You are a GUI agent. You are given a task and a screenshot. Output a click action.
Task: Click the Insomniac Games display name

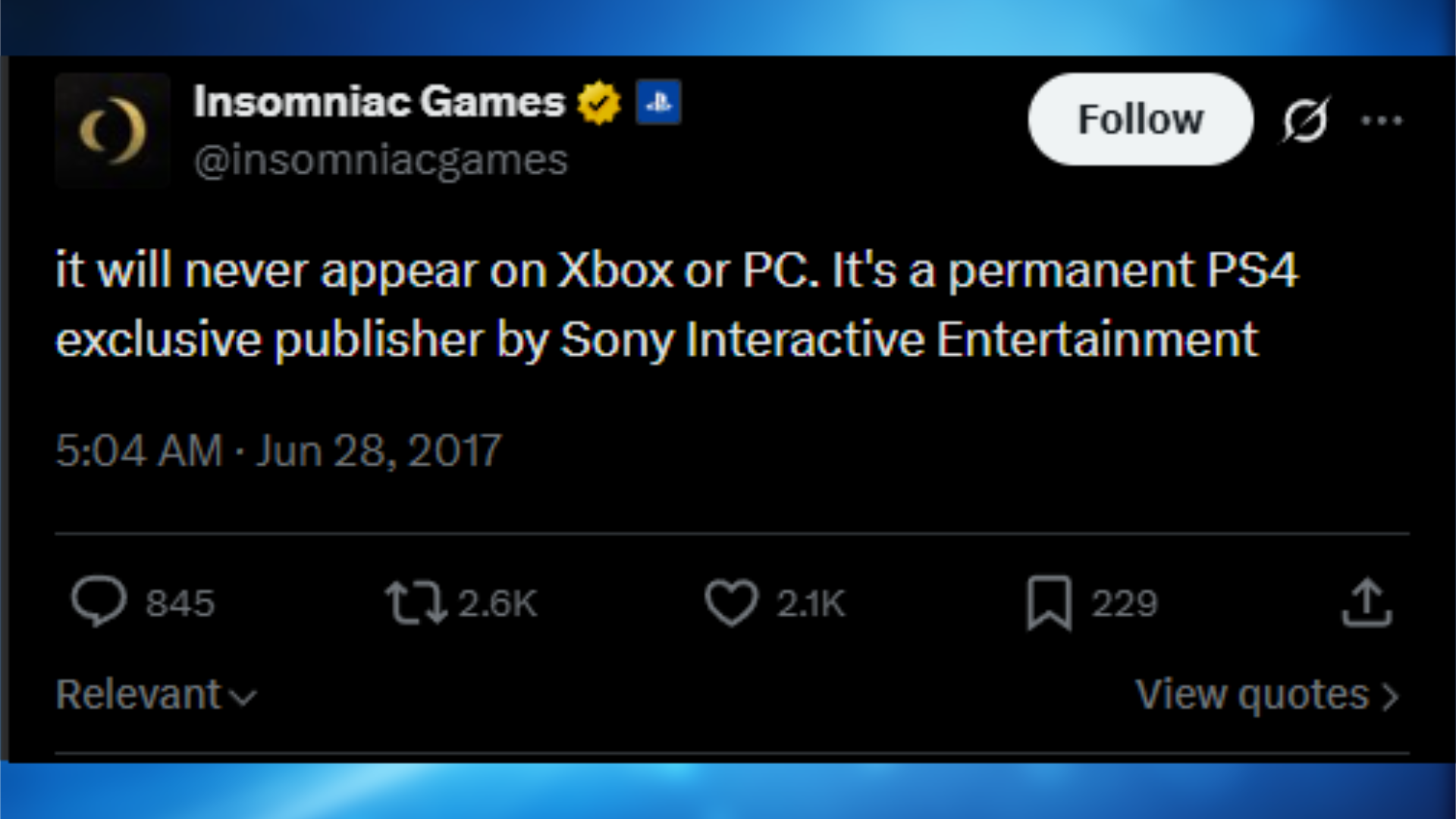[378, 101]
